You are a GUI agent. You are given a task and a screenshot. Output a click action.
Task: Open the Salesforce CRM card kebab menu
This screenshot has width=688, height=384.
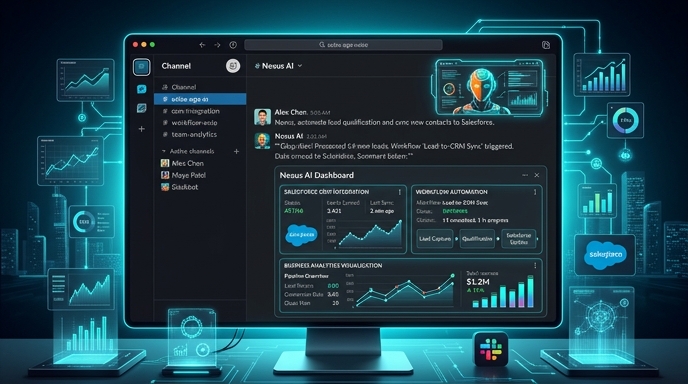click(400, 192)
